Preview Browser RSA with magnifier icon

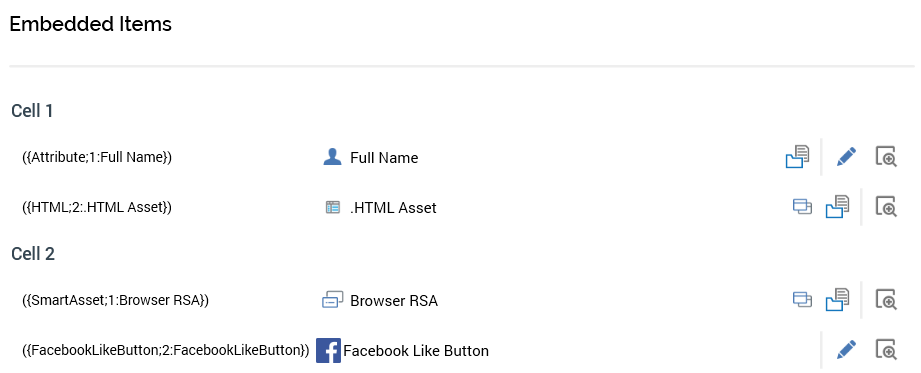coord(886,300)
